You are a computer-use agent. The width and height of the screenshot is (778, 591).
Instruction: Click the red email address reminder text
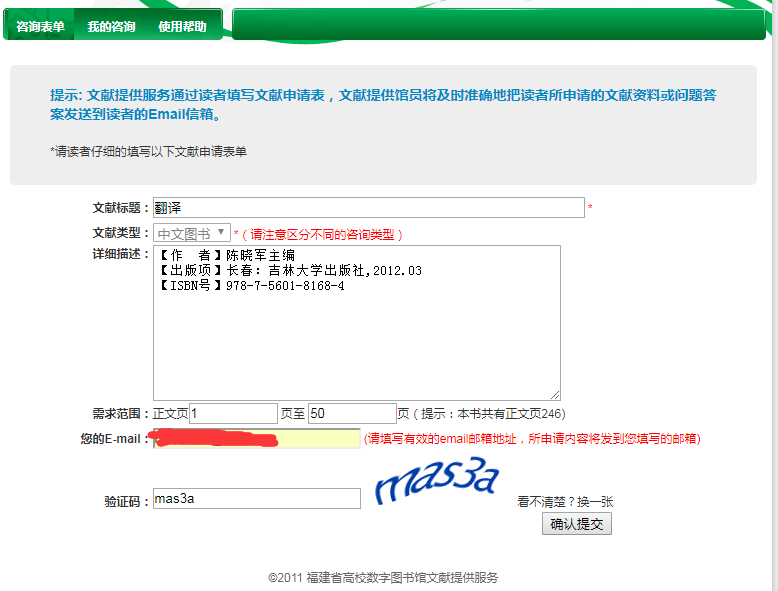[x=532, y=439]
